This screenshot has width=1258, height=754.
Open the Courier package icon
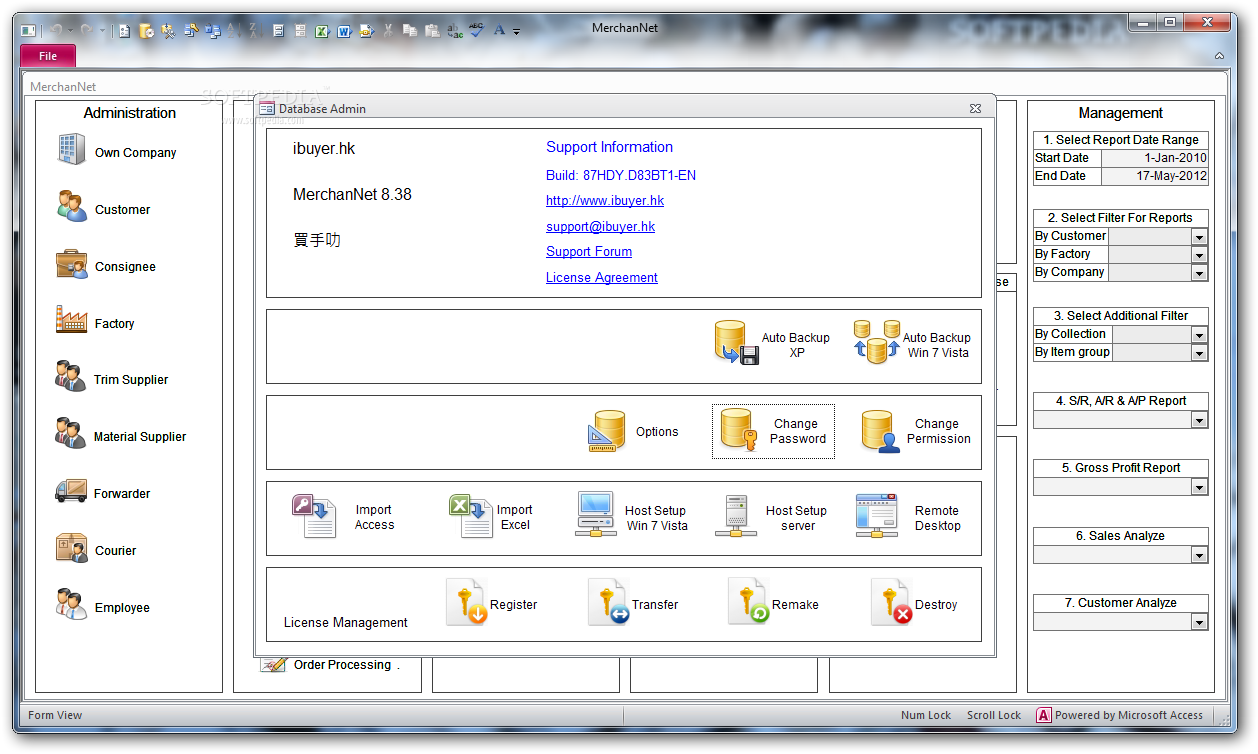tap(72, 548)
